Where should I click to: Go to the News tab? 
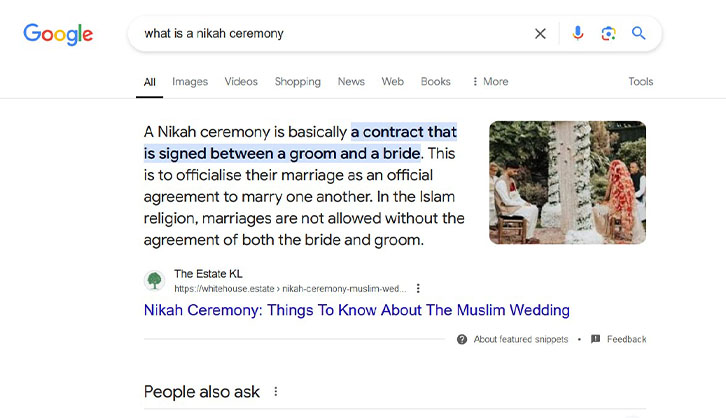click(351, 82)
